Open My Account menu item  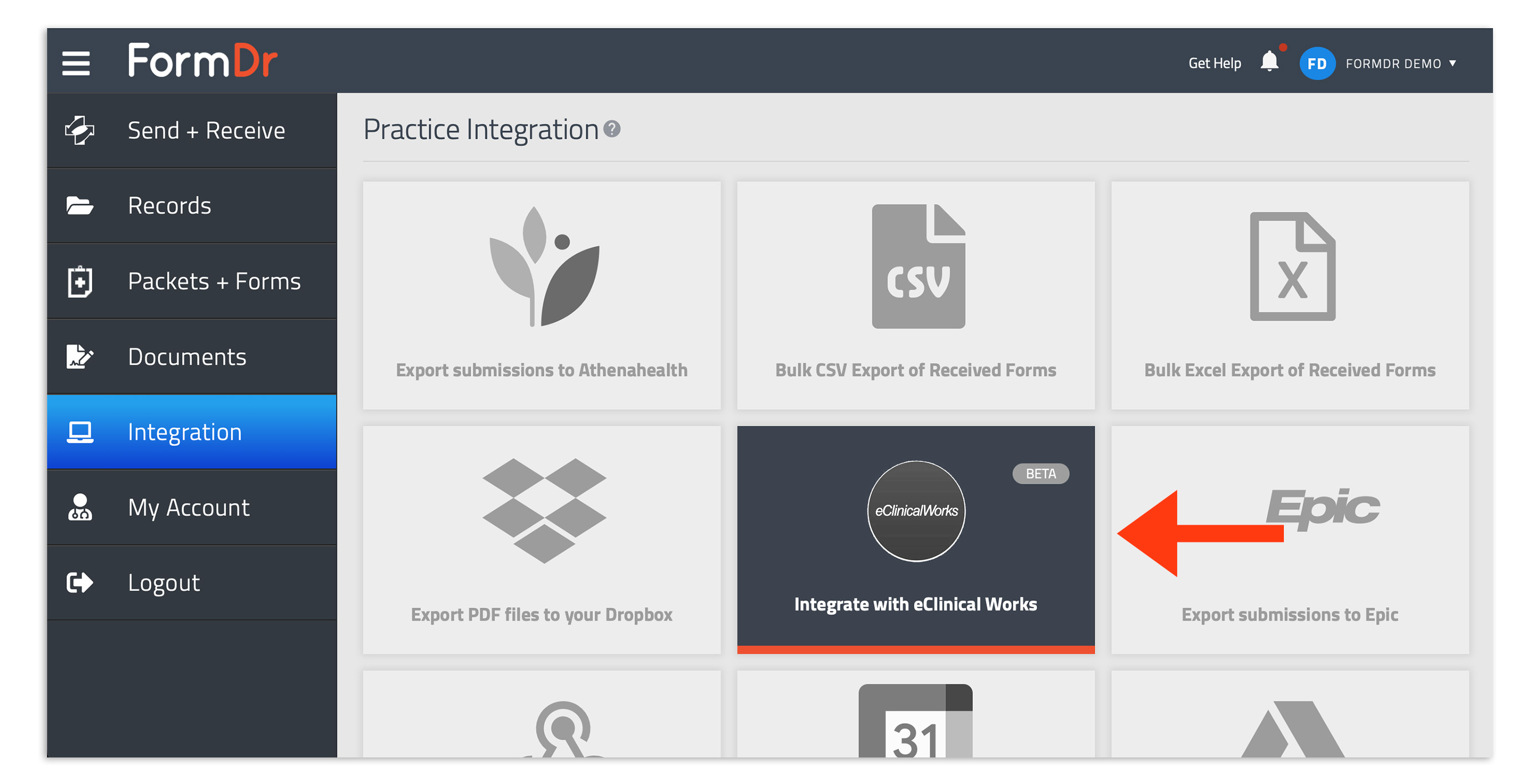192,508
